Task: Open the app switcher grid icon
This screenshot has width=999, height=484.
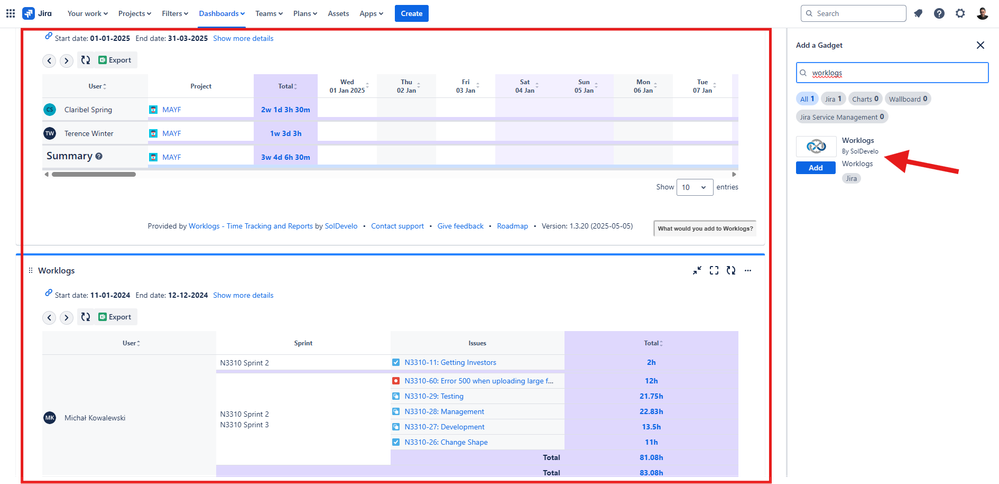Action: (x=10, y=13)
